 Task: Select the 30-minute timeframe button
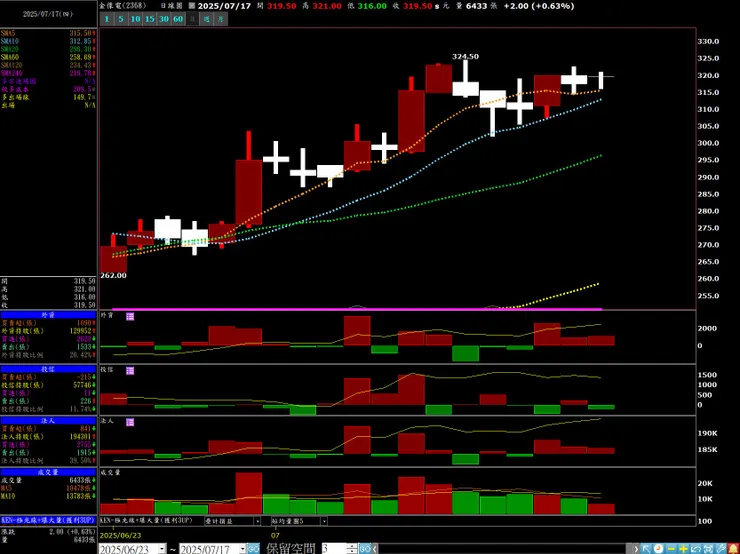pos(164,19)
